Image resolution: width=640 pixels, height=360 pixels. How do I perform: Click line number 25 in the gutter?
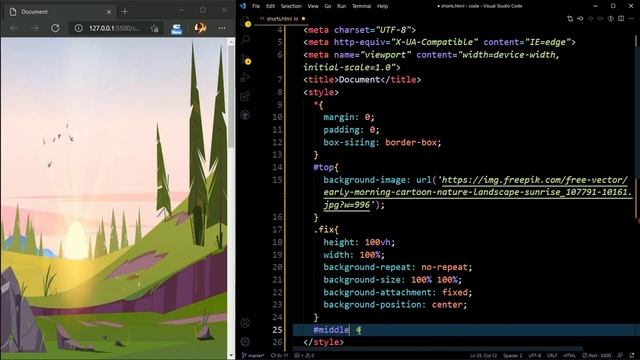click(x=277, y=330)
